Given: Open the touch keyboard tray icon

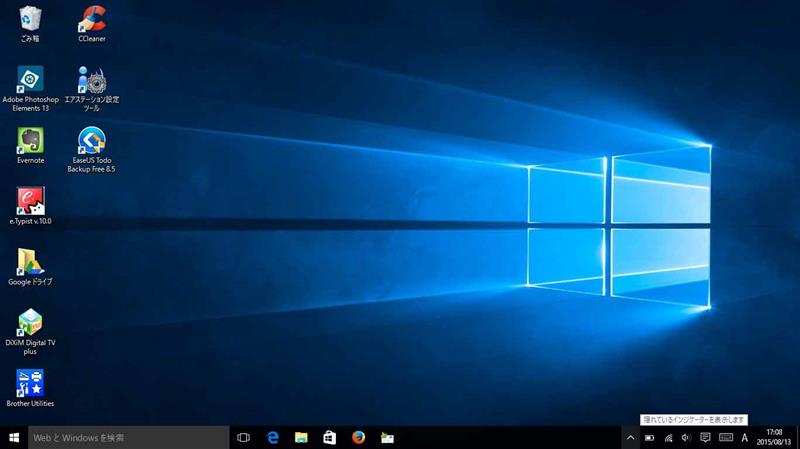Looking at the screenshot, I should (726, 438).
